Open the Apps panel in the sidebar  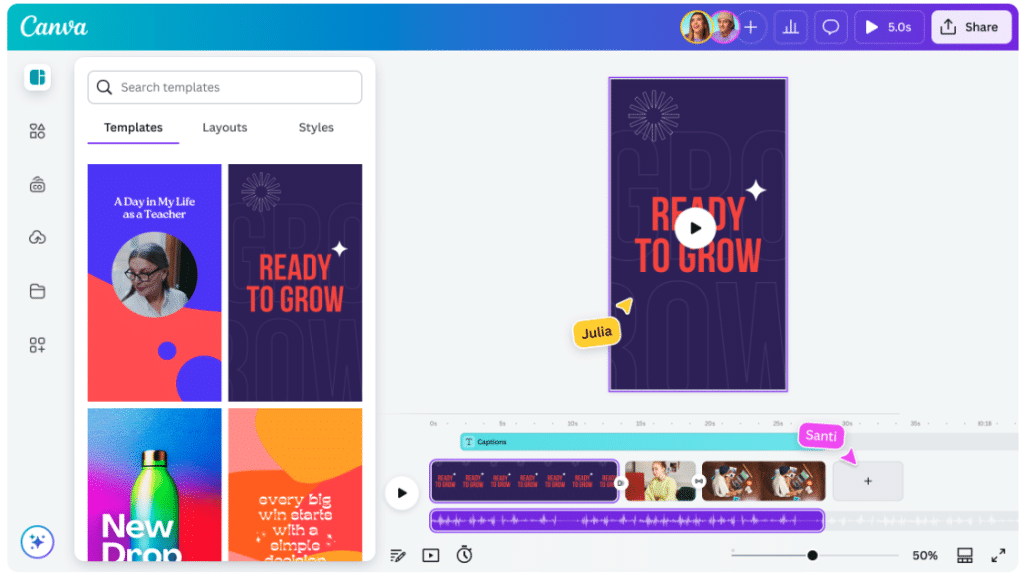point(37,345)
